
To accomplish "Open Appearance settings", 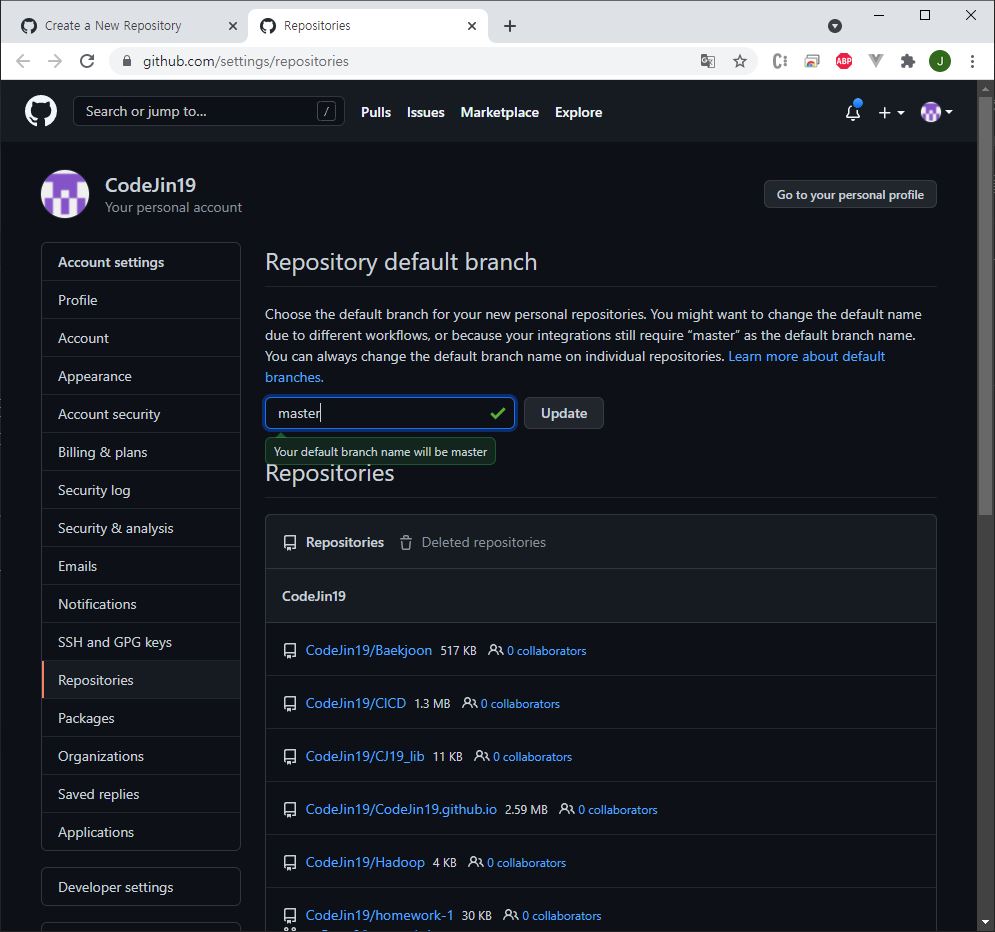I will point(141,376).
